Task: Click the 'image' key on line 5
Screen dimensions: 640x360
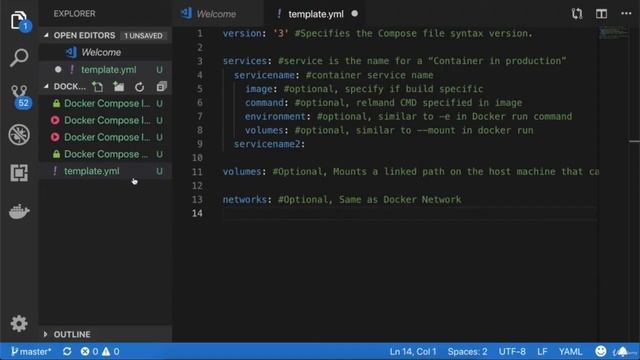Action: click(258, 89)
